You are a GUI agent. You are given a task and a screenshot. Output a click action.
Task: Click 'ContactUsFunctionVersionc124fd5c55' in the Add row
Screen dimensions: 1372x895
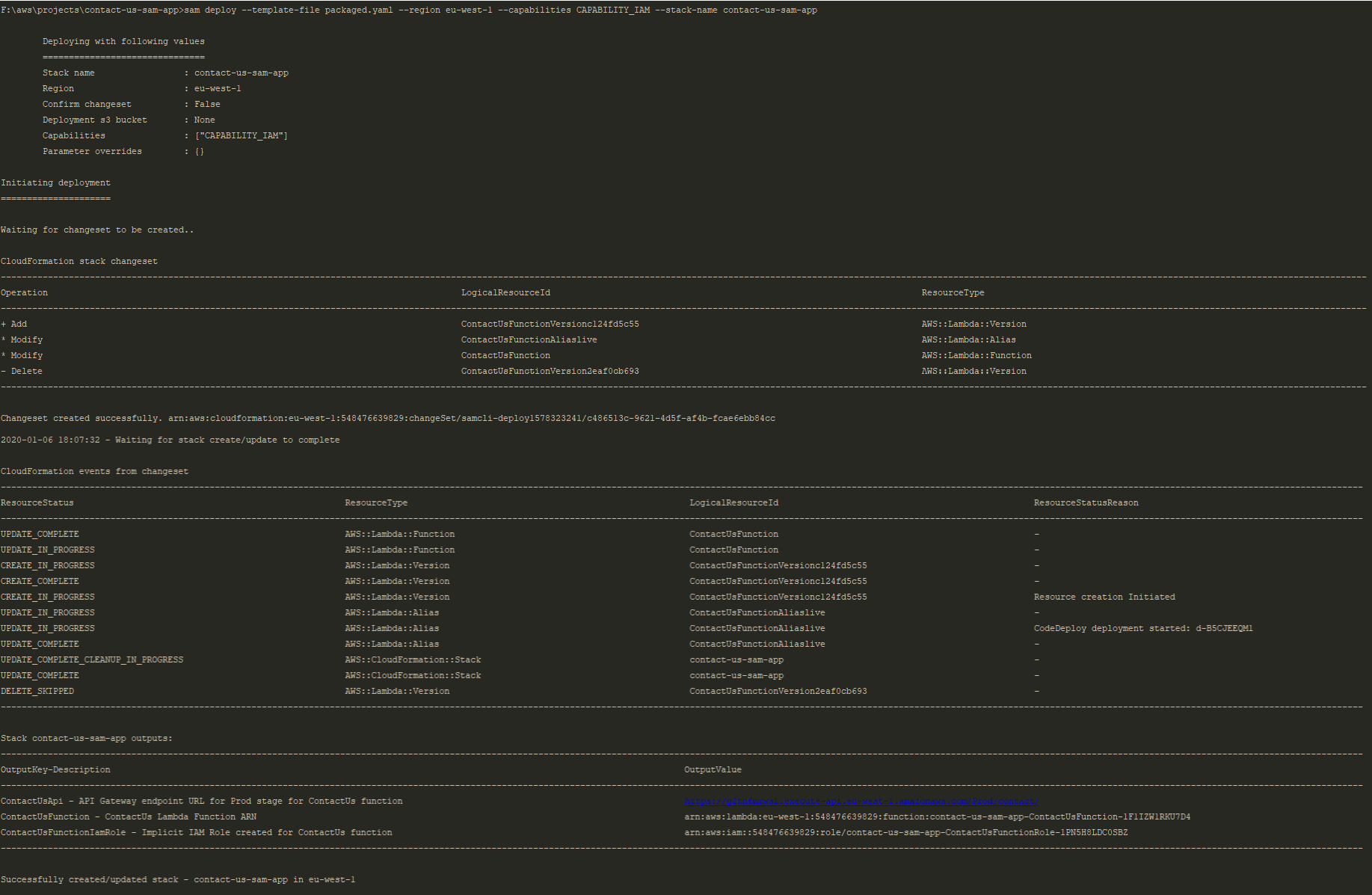pyautogui.click(x=550, y=325)
